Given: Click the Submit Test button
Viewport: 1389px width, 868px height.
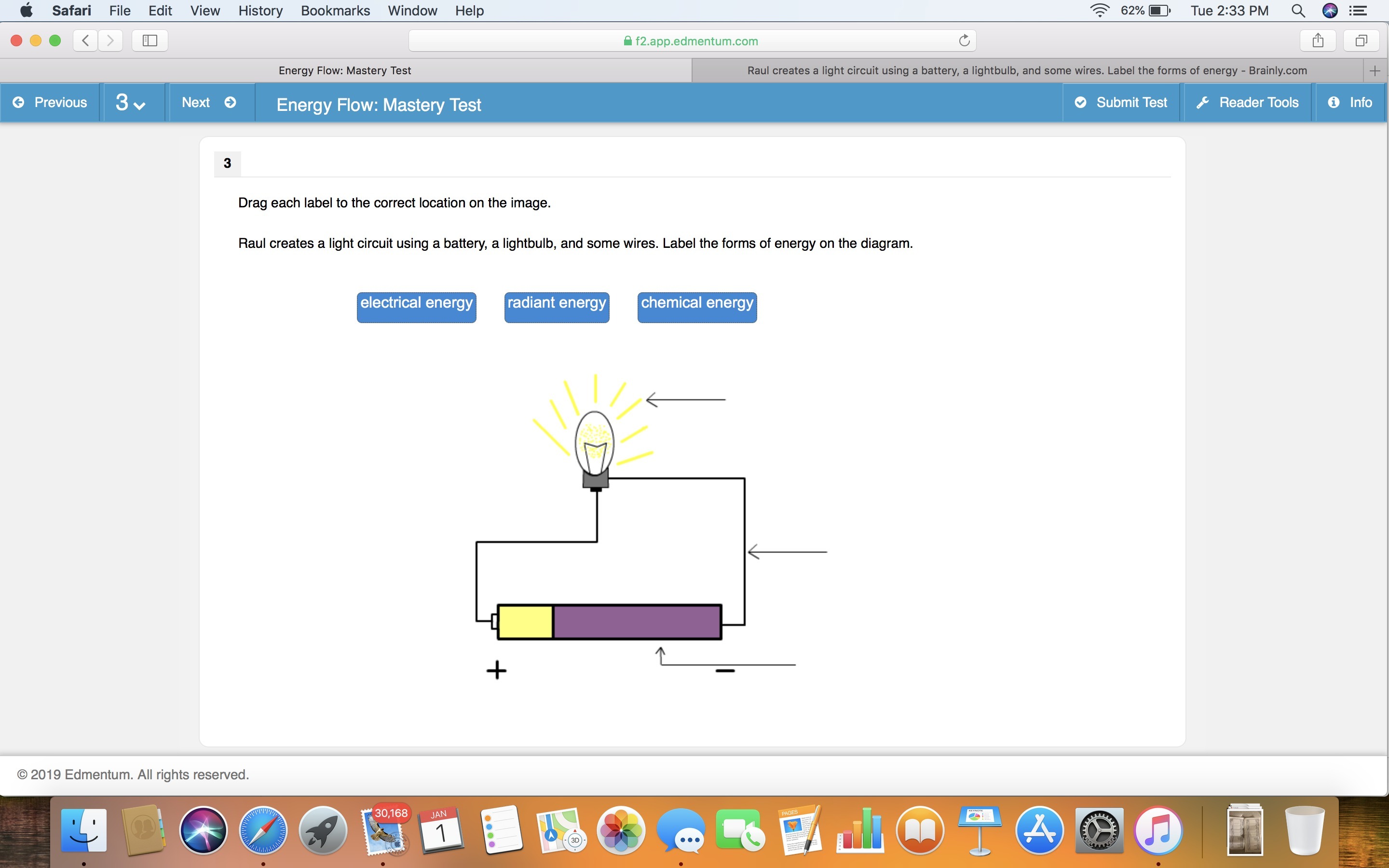Looking at the screenshot, I should [1121, 103].
